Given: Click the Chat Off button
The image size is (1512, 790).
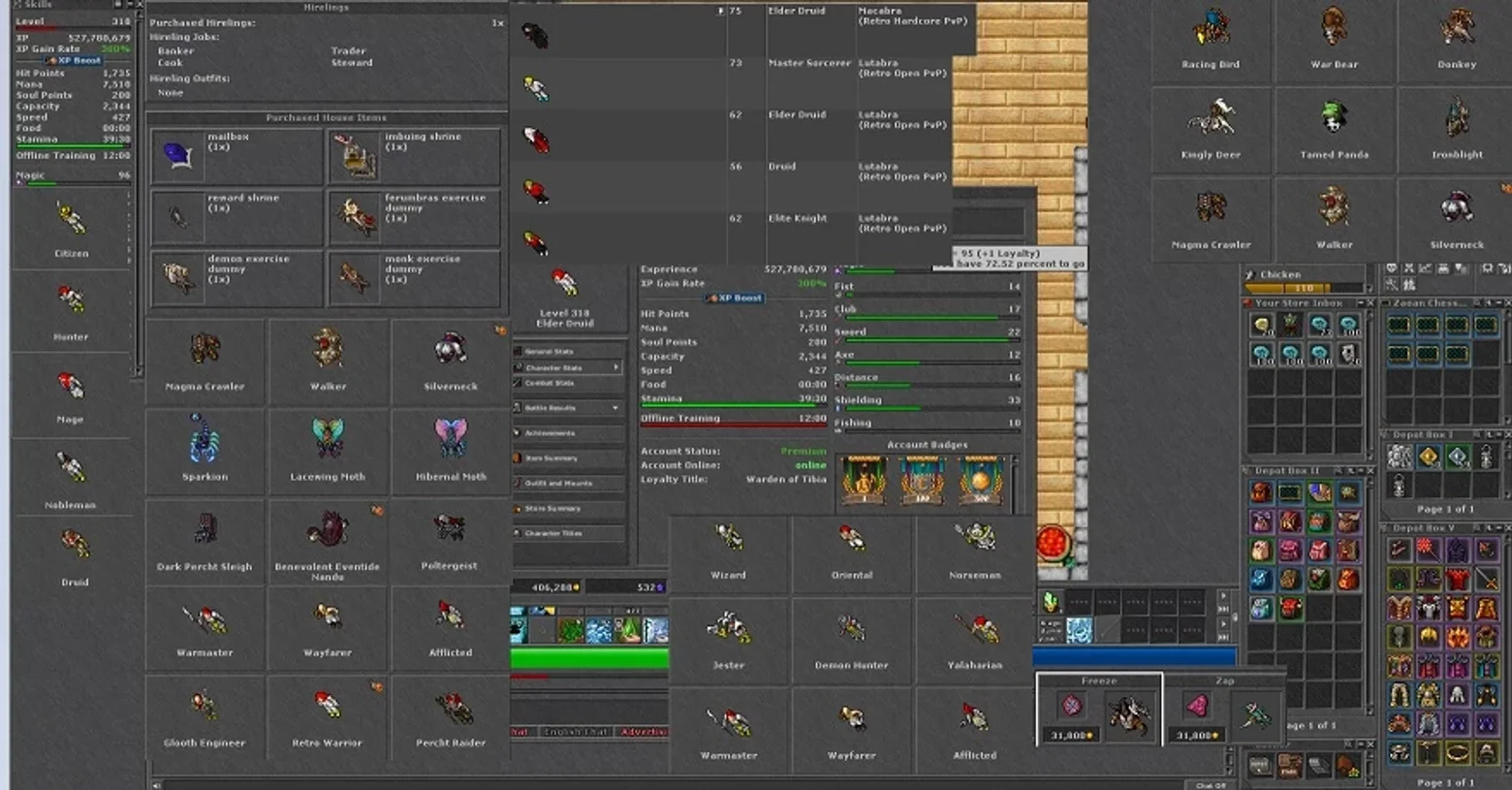Looking at the screenshot, I should click(x=1211, y=785).
